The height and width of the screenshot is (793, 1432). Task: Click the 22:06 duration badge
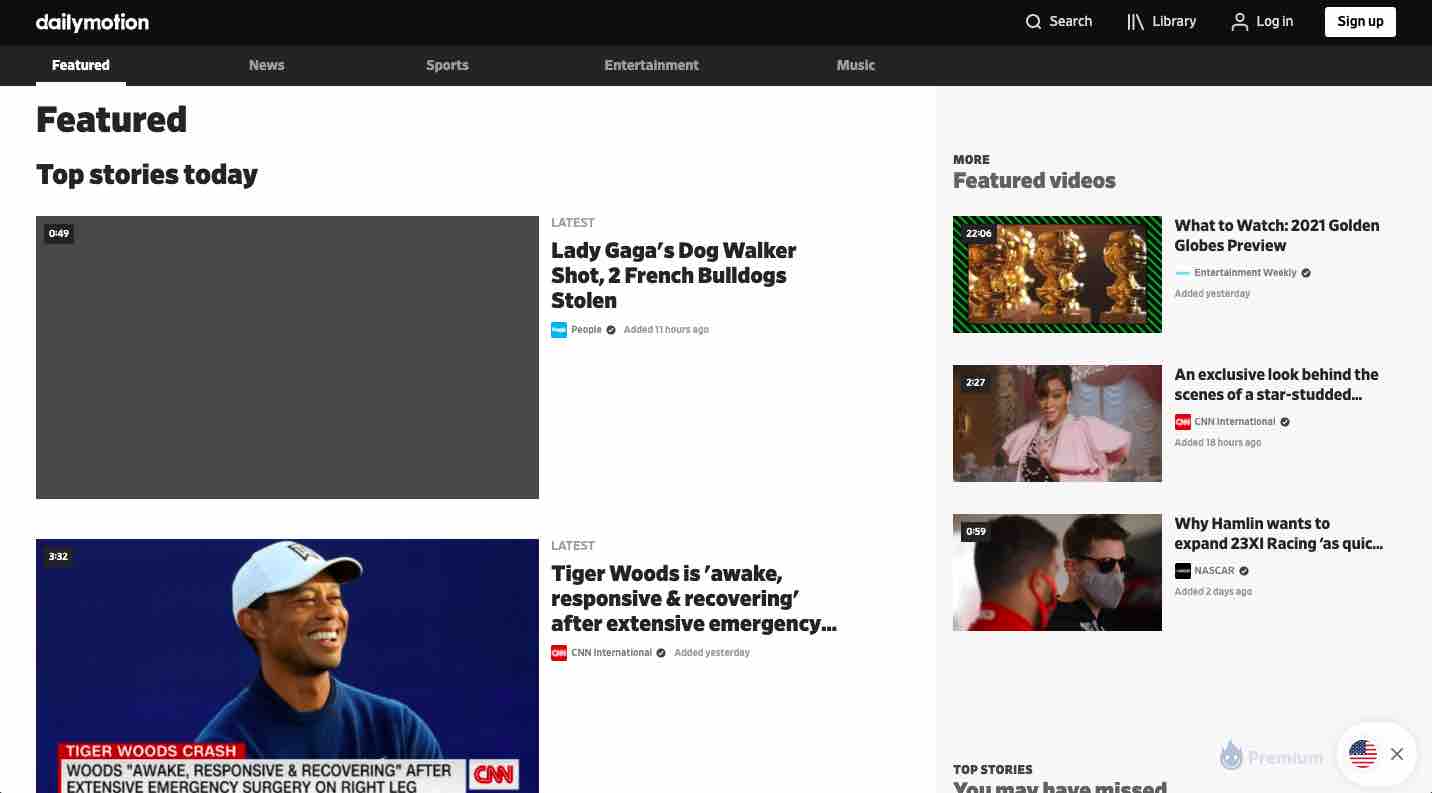click(x=979, y=234)
